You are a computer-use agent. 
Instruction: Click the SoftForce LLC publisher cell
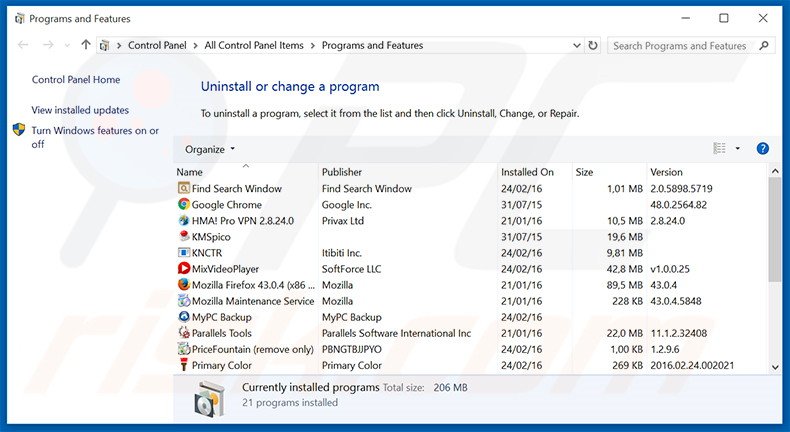click(352, 269)
